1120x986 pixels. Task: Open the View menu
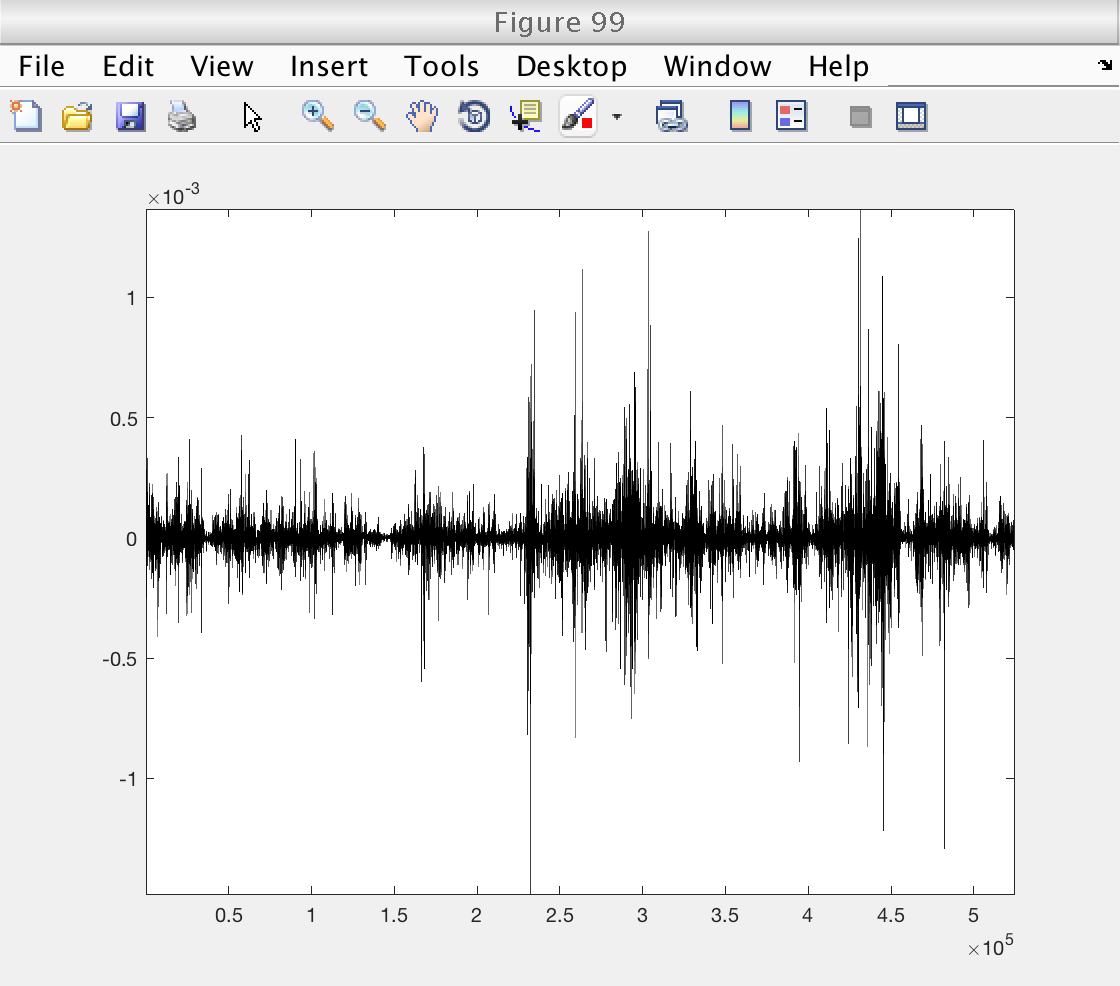click(x=221, y=66)
